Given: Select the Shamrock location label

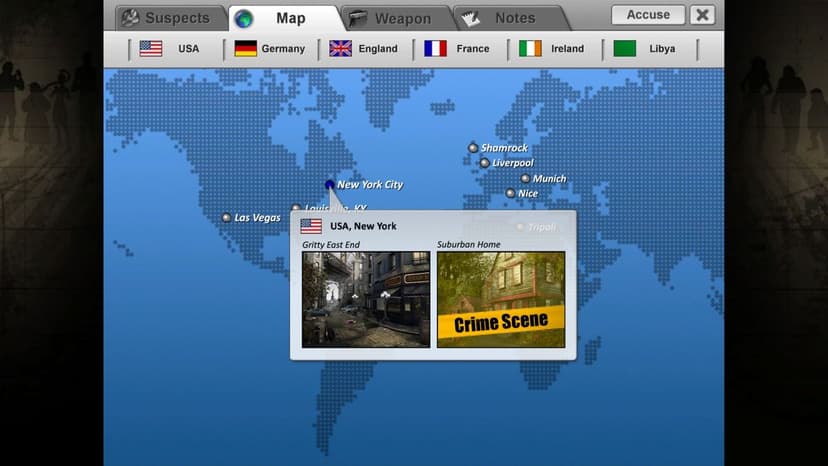Looking at the screenshot, I should pyautogui.click(x=504, y=148).
